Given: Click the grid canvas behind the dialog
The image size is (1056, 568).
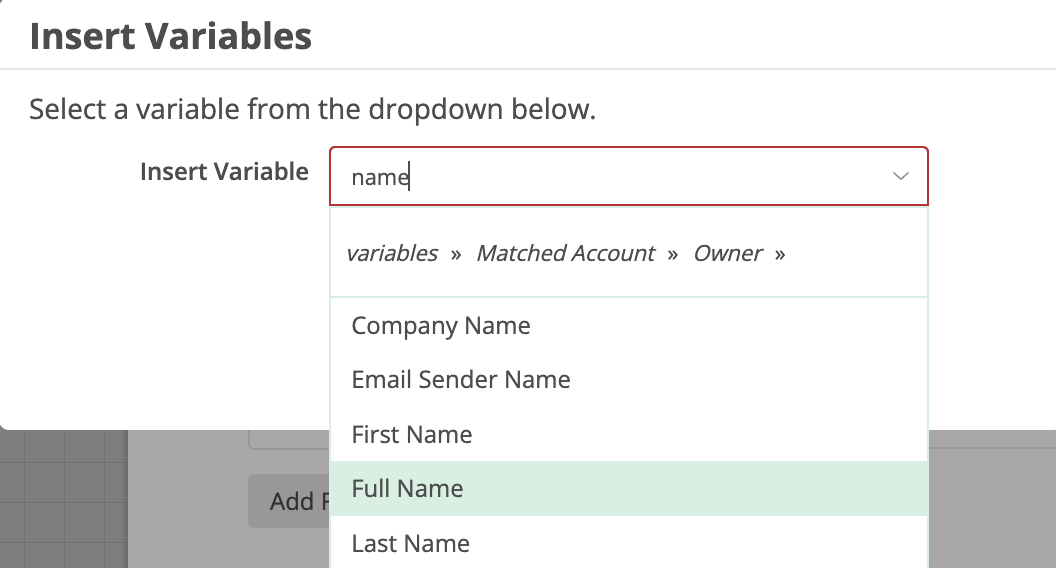Looking at the screenshot, I should coord(62,500).
